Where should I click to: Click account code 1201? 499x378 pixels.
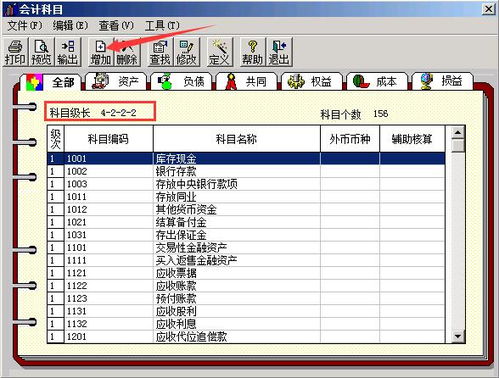pos(77,336)
